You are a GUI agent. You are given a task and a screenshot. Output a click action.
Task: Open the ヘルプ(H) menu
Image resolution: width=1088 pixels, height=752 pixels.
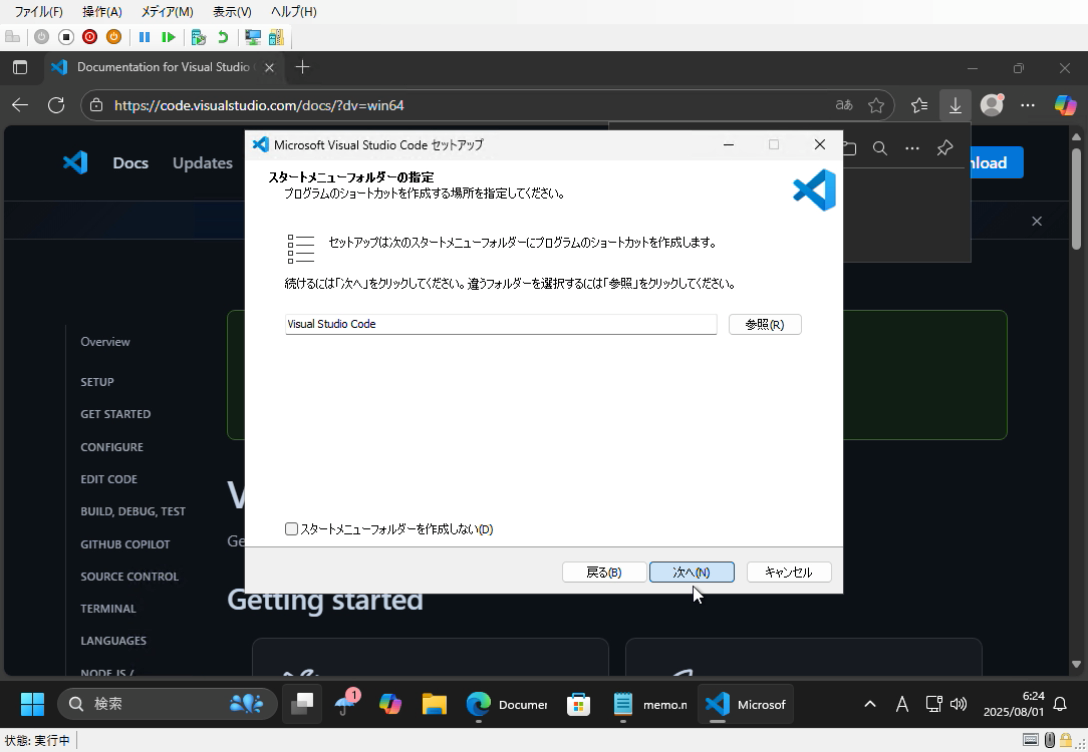tap(294, 12)
